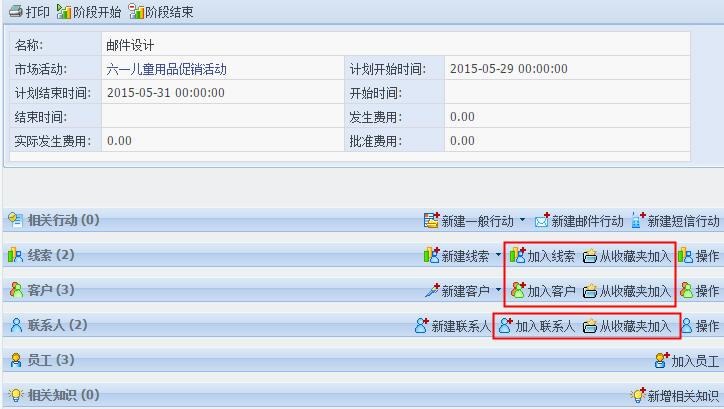
Task: Click the 阶段结束 toolbar label
Action: [x=169, y=12]
